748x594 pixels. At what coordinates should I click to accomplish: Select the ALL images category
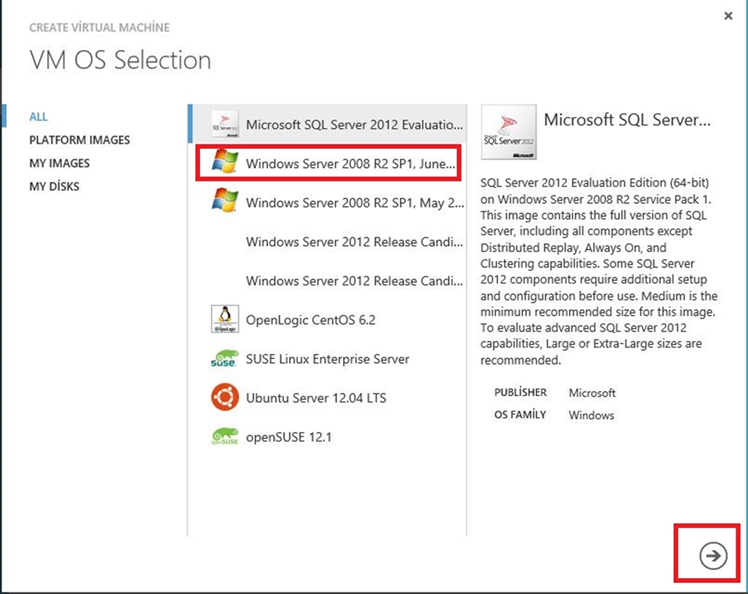pos(39,117)
